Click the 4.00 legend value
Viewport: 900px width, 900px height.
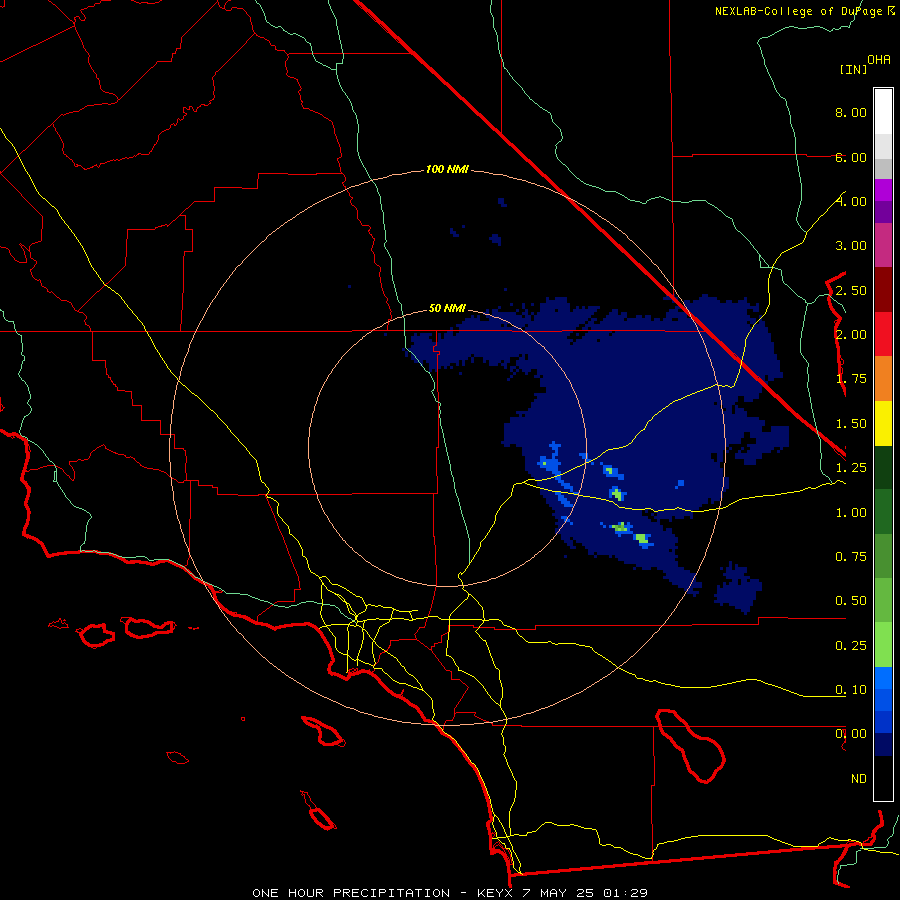851,201
